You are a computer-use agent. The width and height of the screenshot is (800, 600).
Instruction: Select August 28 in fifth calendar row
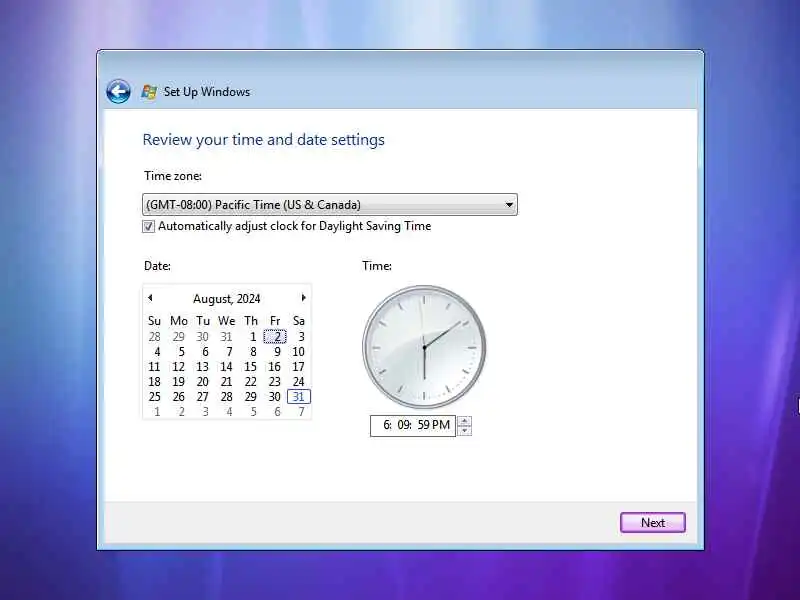click(x=227, y=396)
